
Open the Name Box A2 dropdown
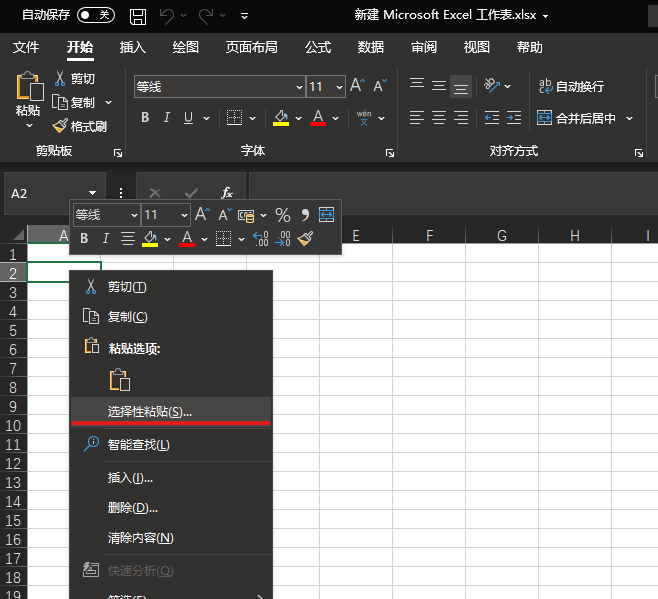(92, 193)
